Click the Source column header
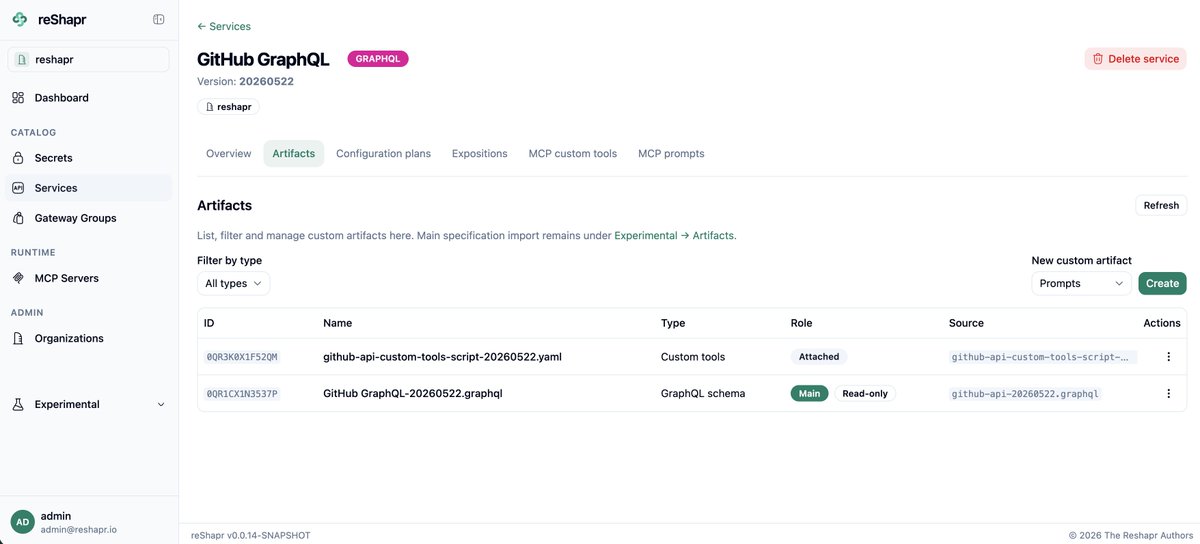Image resolution: width=1200 pixels, height=544 pixels. (x=966, y=323)
